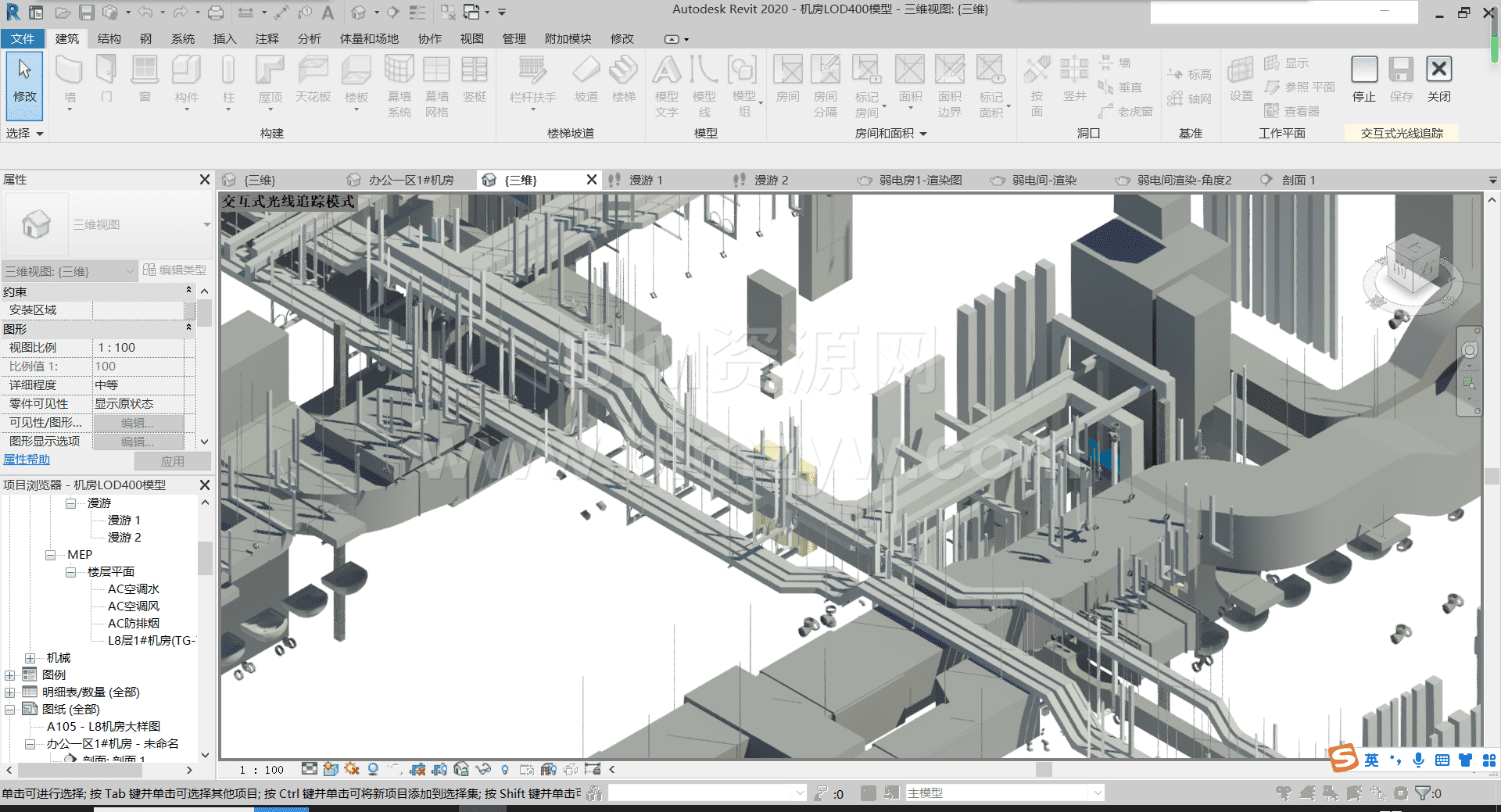Click the sun path icon in view control bar

pos(352,770)
